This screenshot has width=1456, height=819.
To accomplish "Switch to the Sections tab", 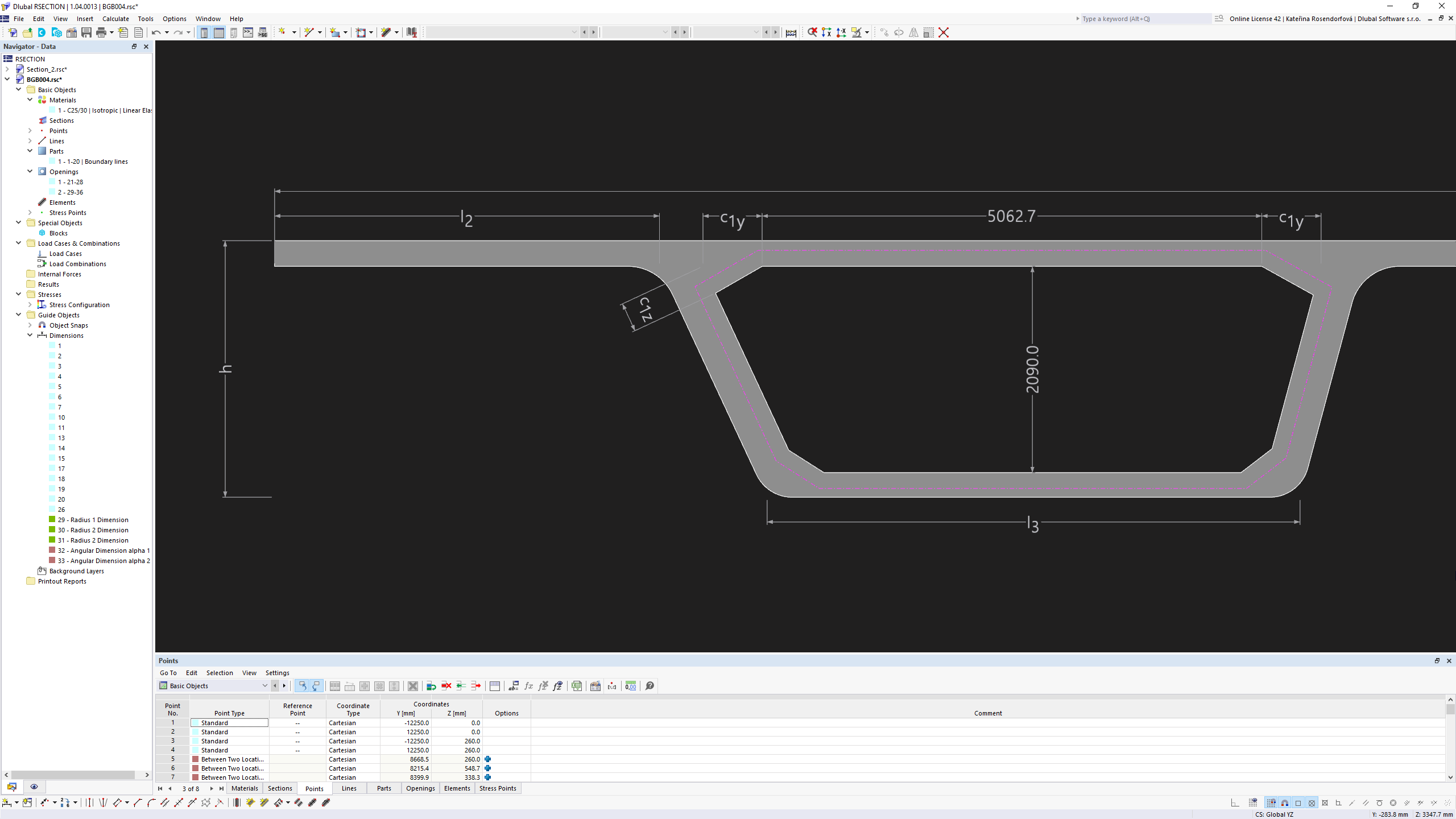I will tap(280, 789).
